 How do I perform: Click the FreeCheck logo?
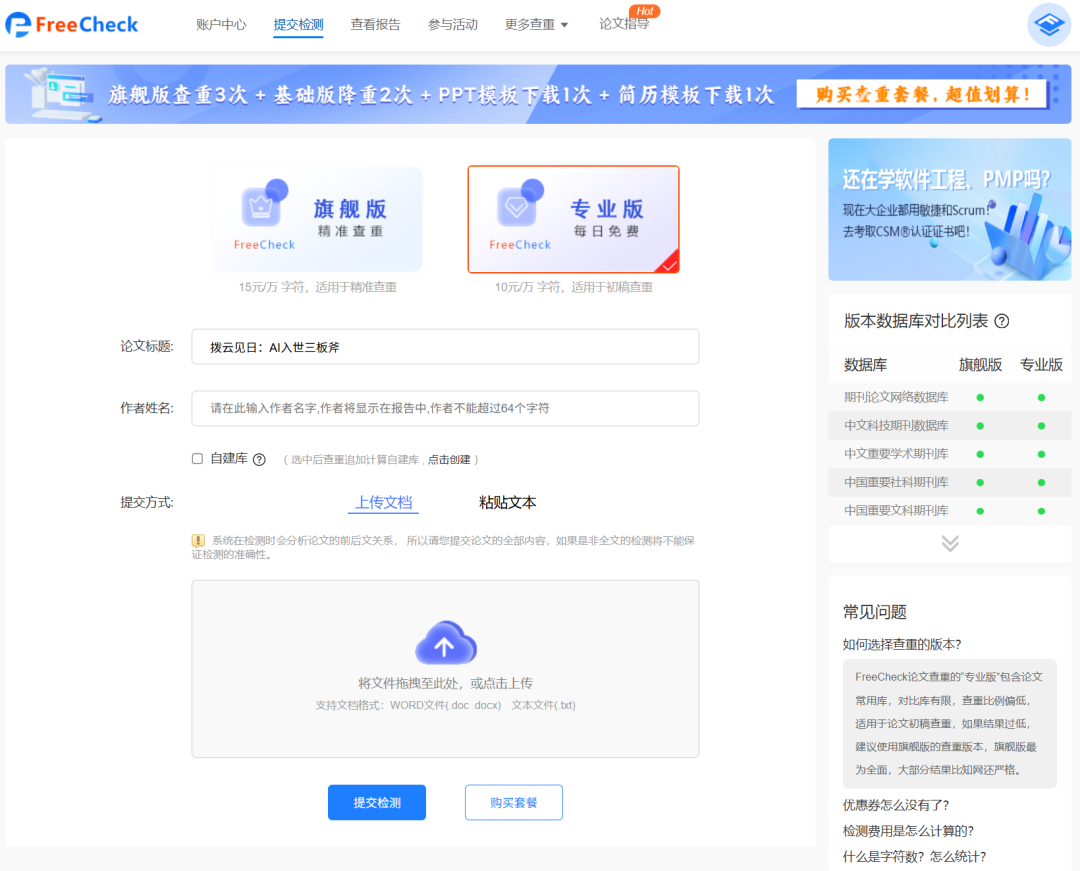point(72,25)
